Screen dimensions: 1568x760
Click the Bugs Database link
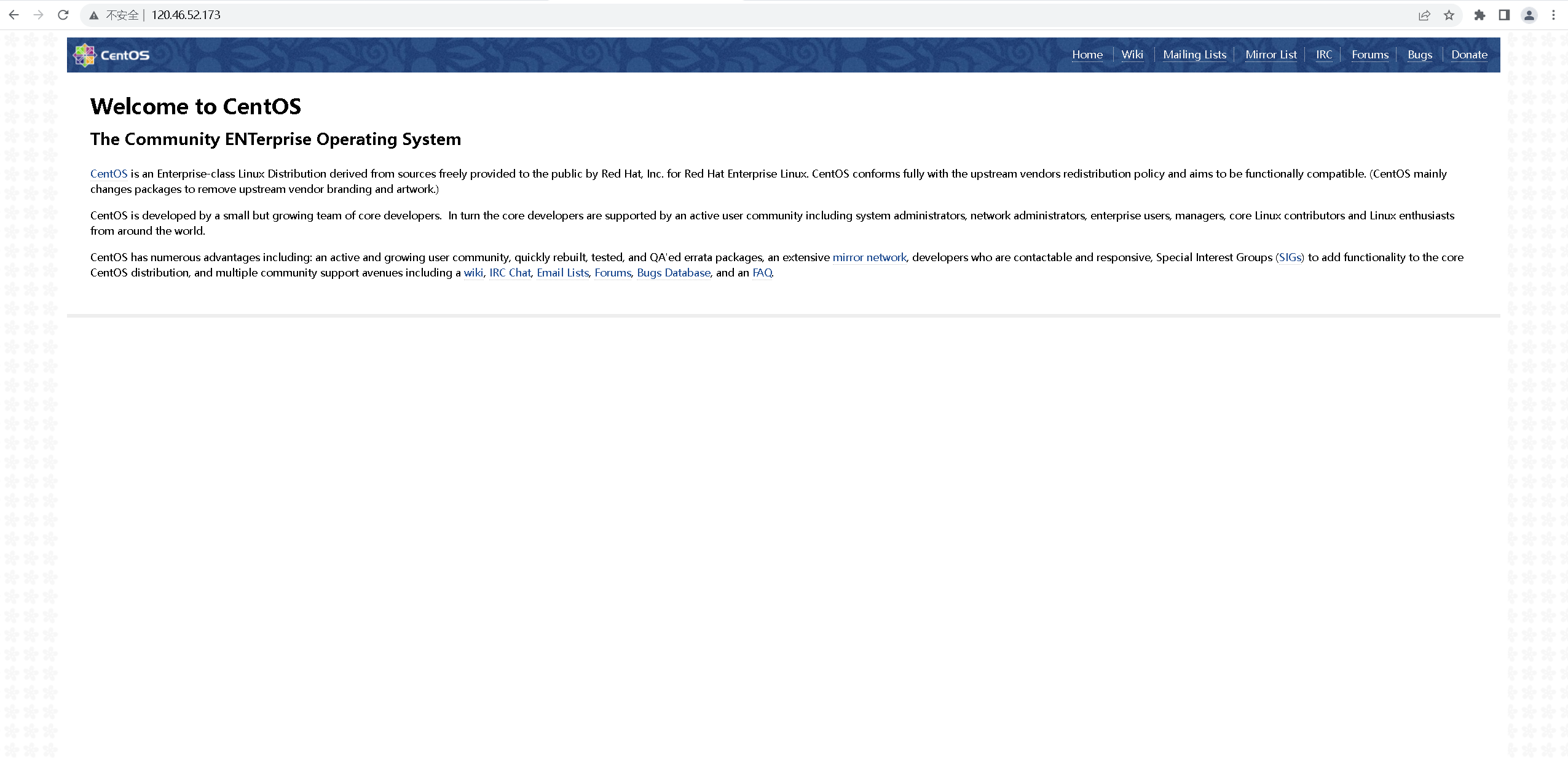coord(673,273)
